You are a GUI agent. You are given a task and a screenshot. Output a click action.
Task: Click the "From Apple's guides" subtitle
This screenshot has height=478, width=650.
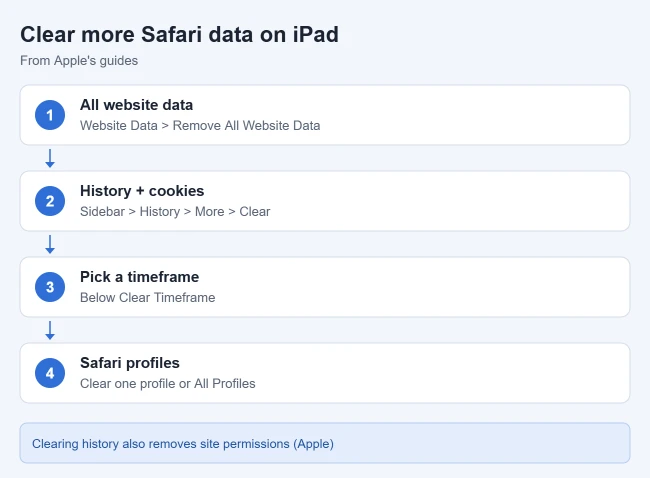point(79,61)
